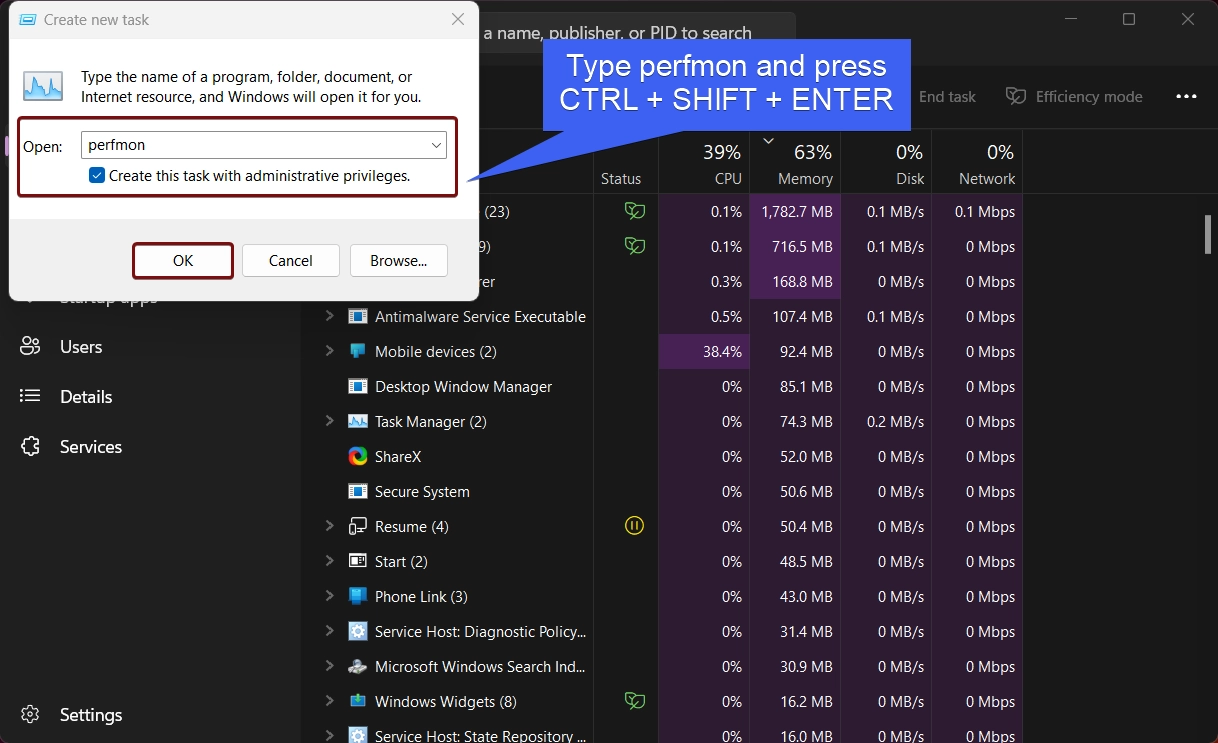Click the ShareX app icon
This screenshot has width=1218, height=743.
point(357,456)
